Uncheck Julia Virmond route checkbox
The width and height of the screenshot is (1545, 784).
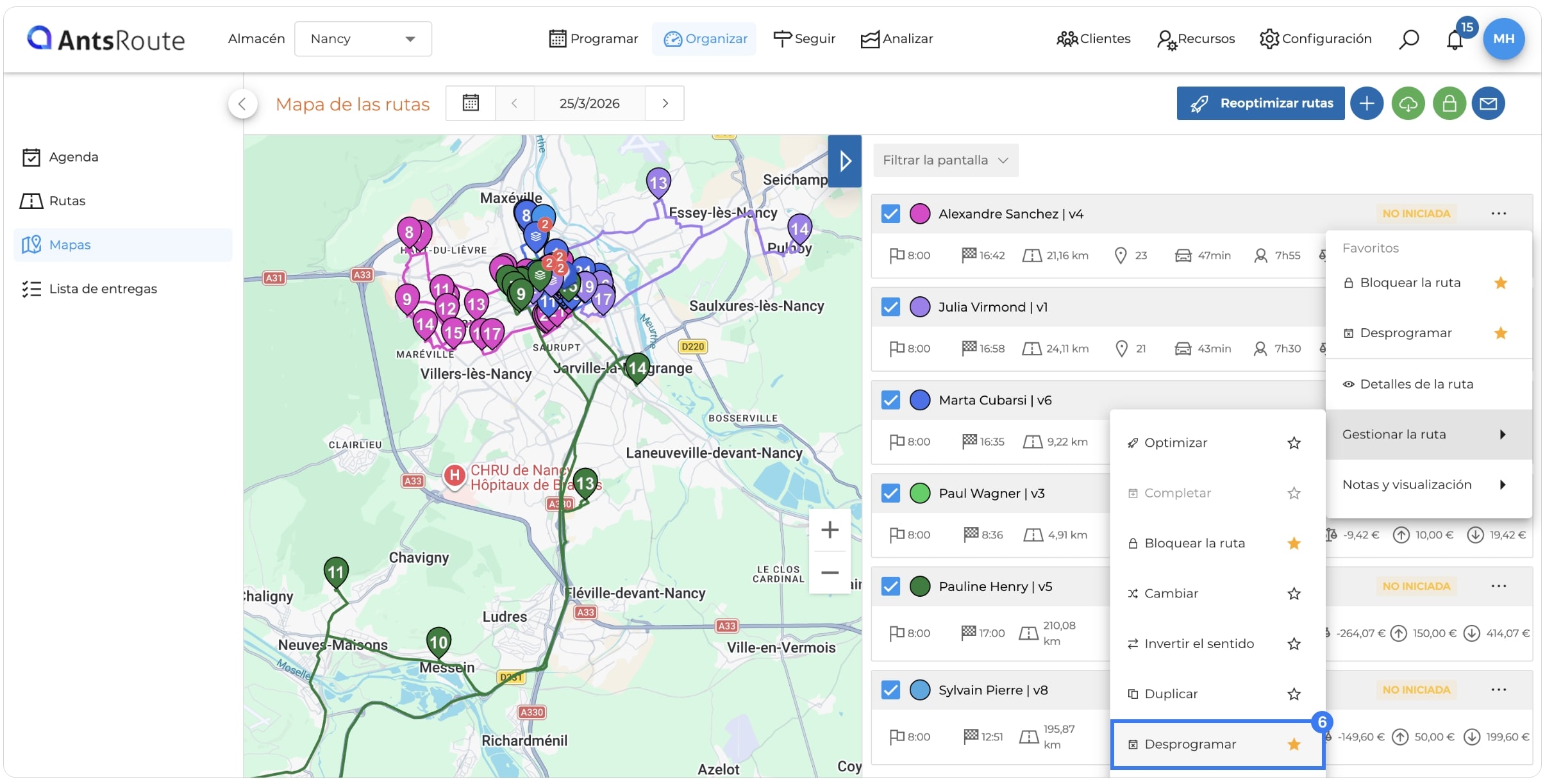click(x=890, y=306)
